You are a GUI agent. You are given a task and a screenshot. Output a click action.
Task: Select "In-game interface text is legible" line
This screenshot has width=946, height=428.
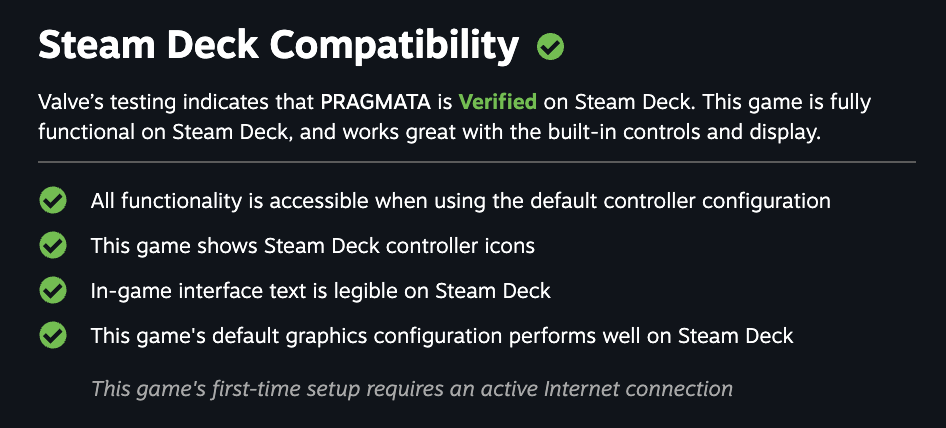coord(320,290)
